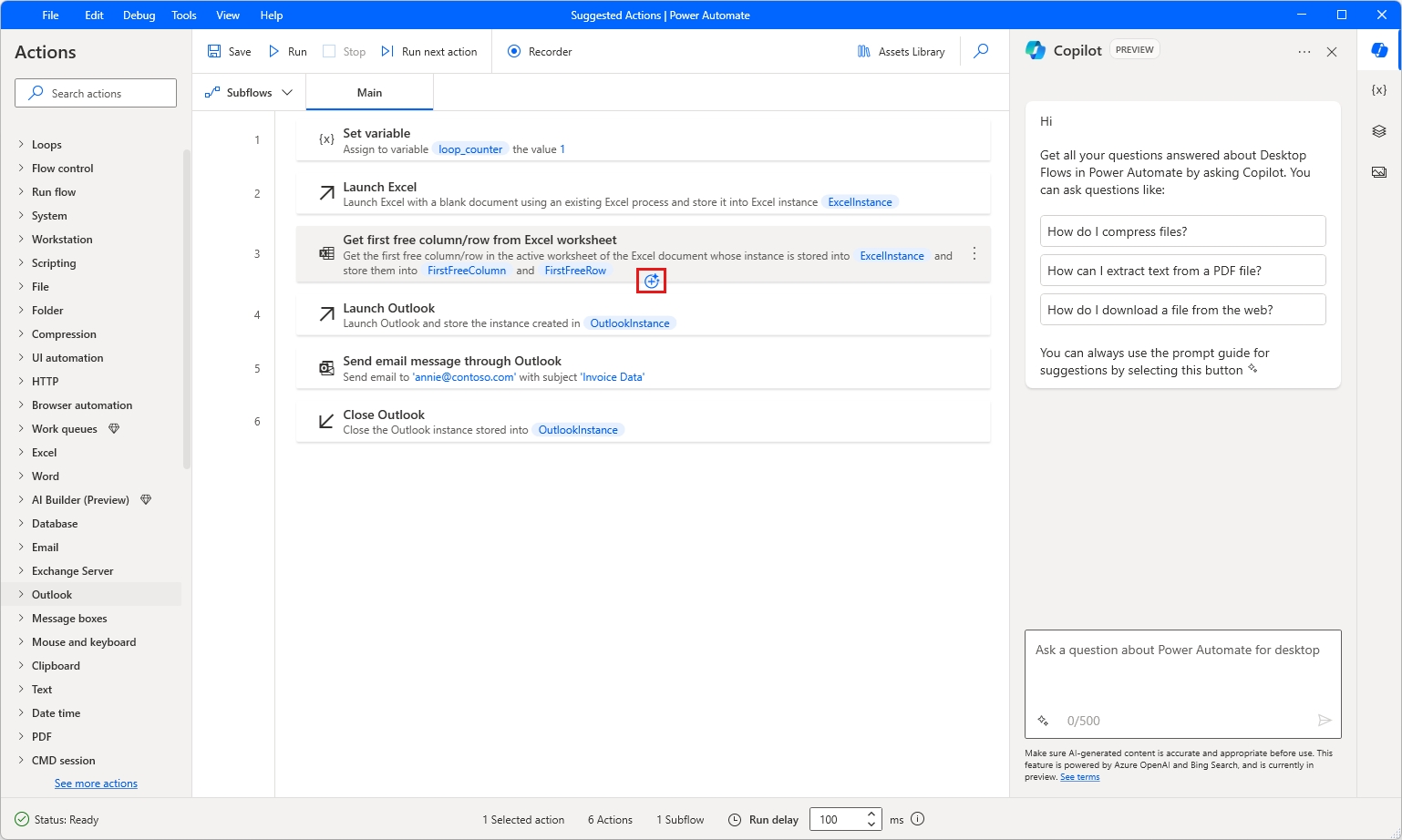Image resolution: width=1402 pixels, height=840 pixels.
Task: Click Run next action
Action: pyautogui.click(x=429, y=52)
